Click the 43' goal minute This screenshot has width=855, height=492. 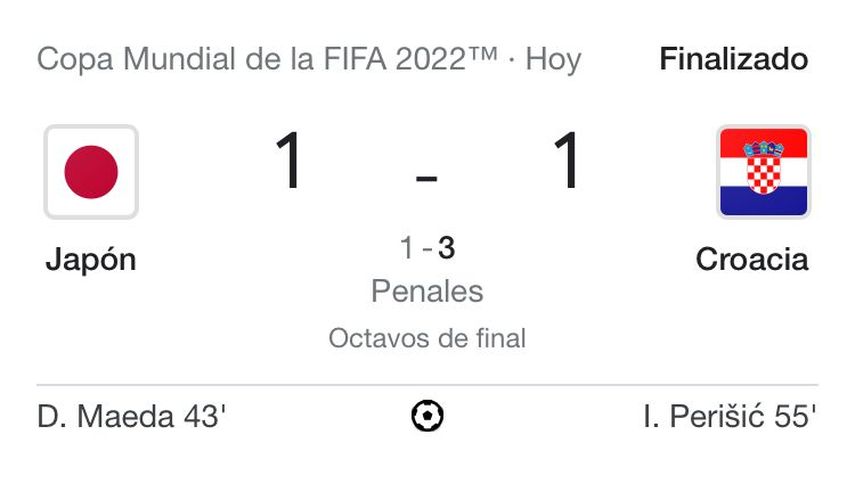click(204, 417)
